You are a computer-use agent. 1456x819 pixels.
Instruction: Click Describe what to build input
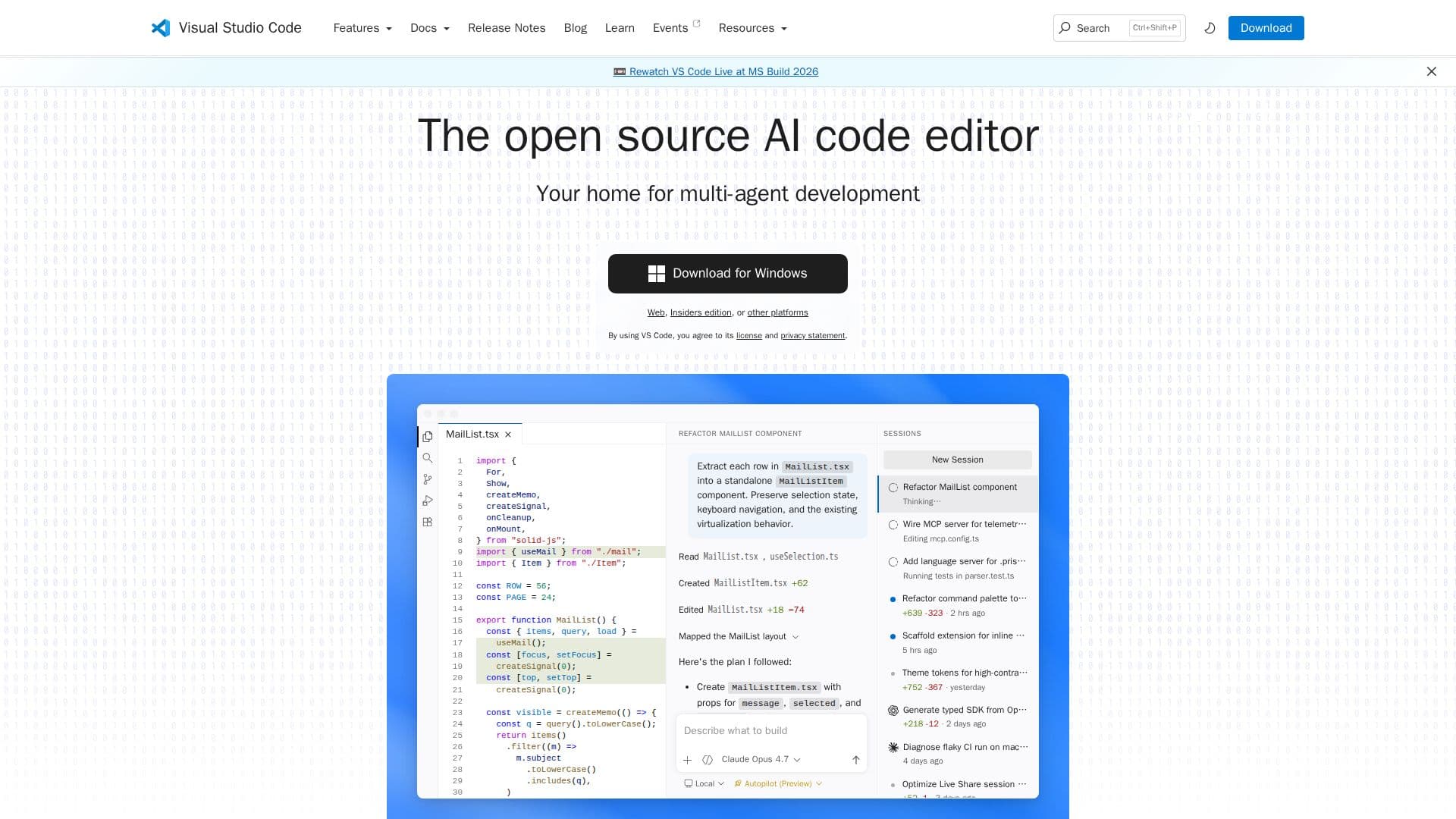(x=771, y=731)
